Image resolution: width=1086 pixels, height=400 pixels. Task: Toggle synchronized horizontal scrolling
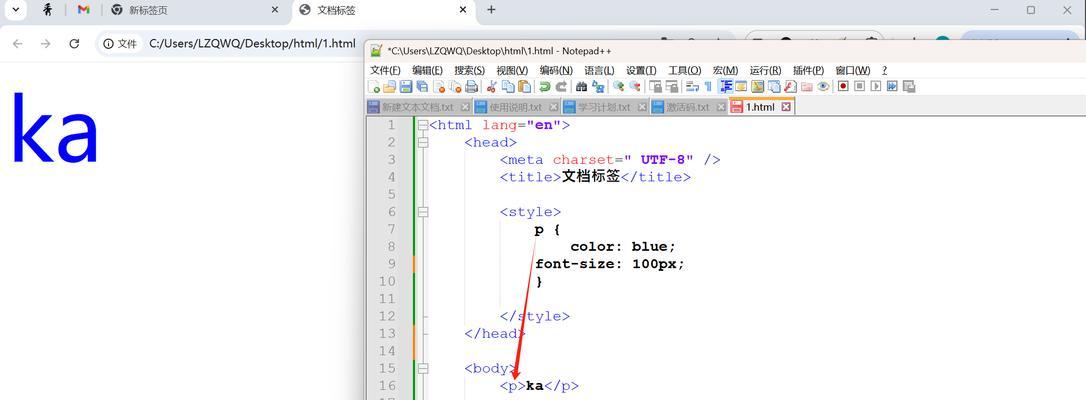[x=672, y=87]
